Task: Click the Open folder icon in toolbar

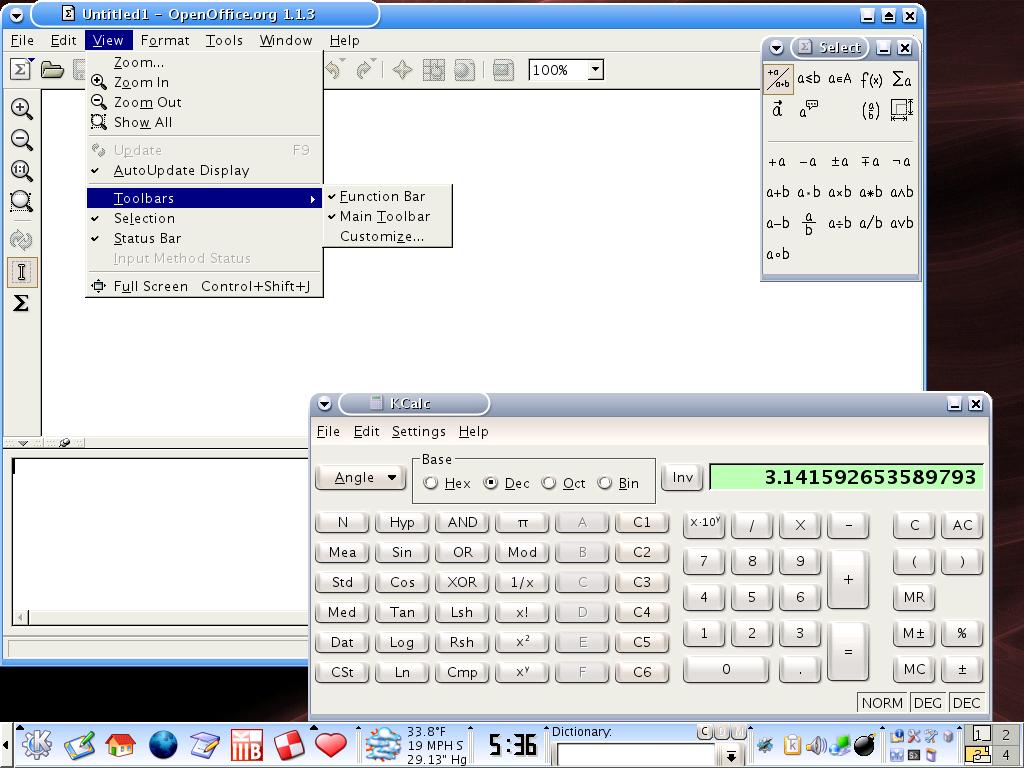Action: point(52,69)
